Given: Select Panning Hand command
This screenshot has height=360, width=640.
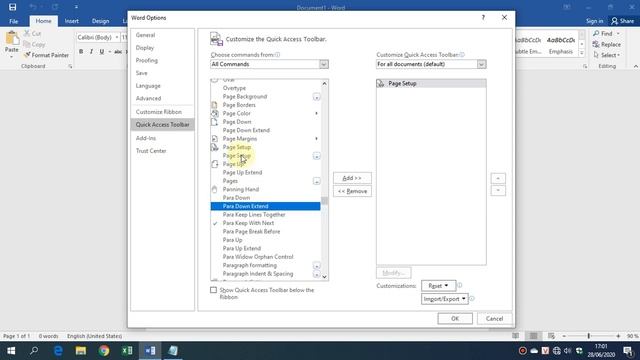Looking at the screenshot, I should pos(265,189).
